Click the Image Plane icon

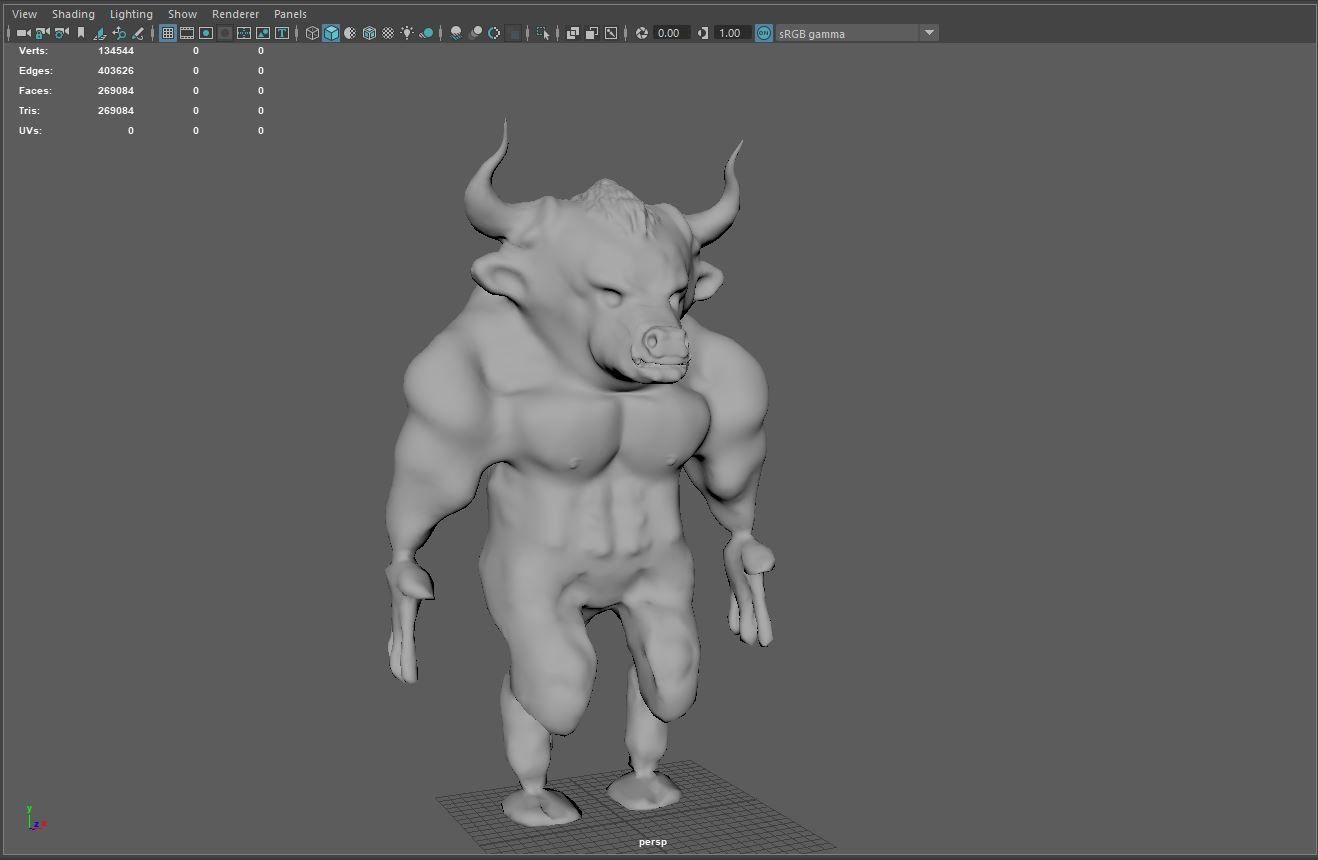click(100, 33)
